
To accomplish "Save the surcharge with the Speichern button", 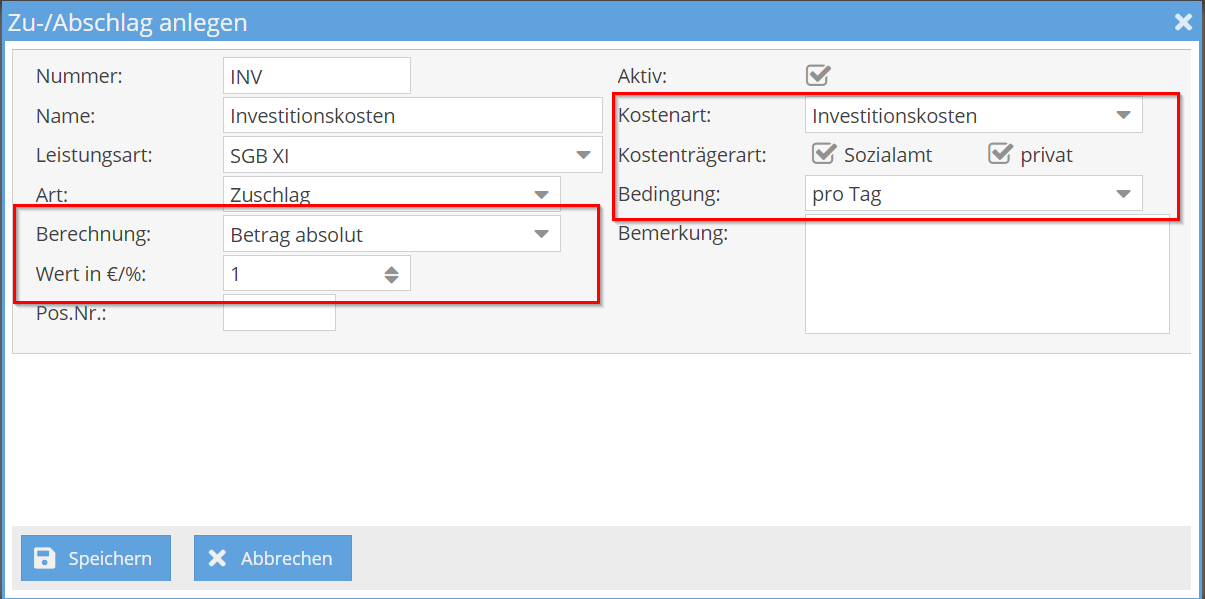I will (95, 558).
